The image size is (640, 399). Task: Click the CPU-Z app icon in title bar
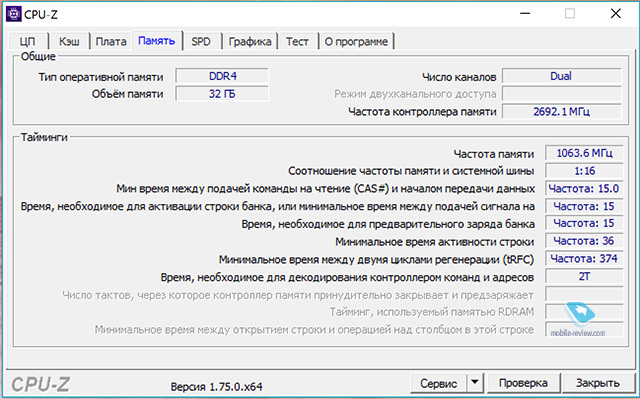[13, 14]
